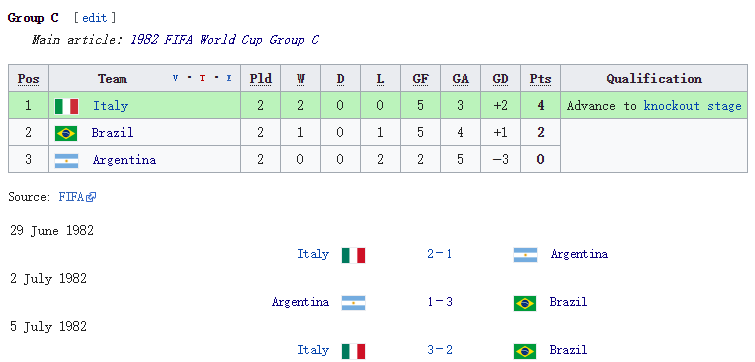Click the Pos column header abbreviation

coord(28,79)
